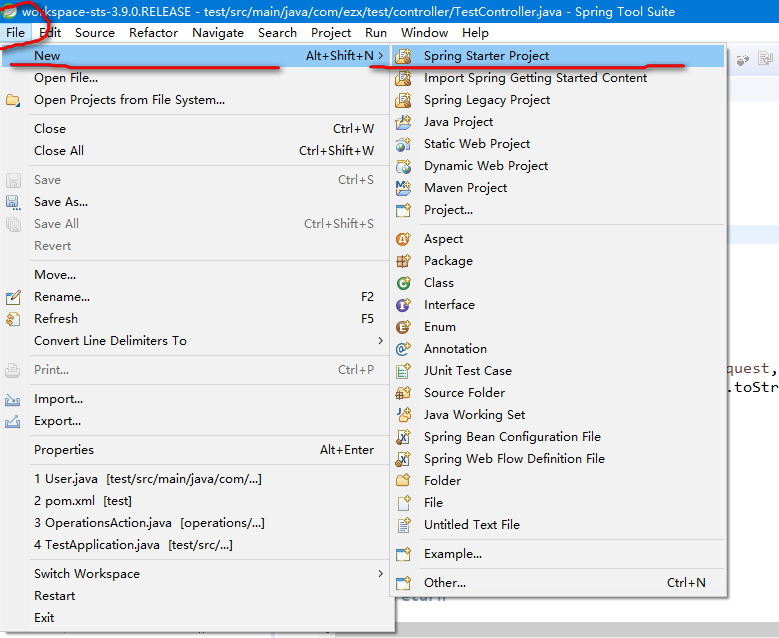Choose Example... in the New submenu
Viewport: 779px width, 638px height.
[x=558, y=554]
